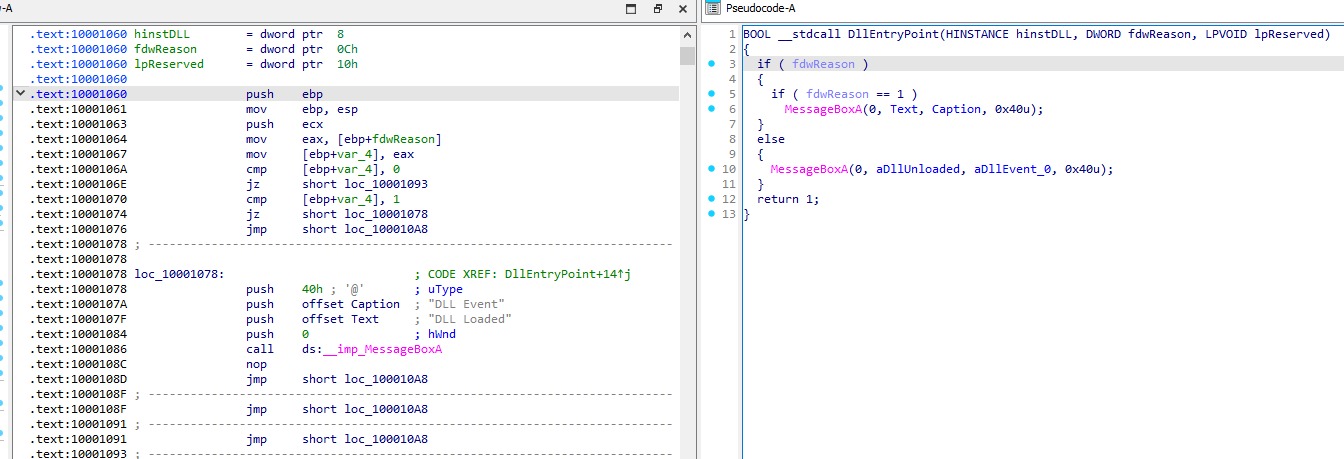The height and width of the screenshot is (459, 1344).
Task: Float the disassembly view panel
Action: click(657, 8)
